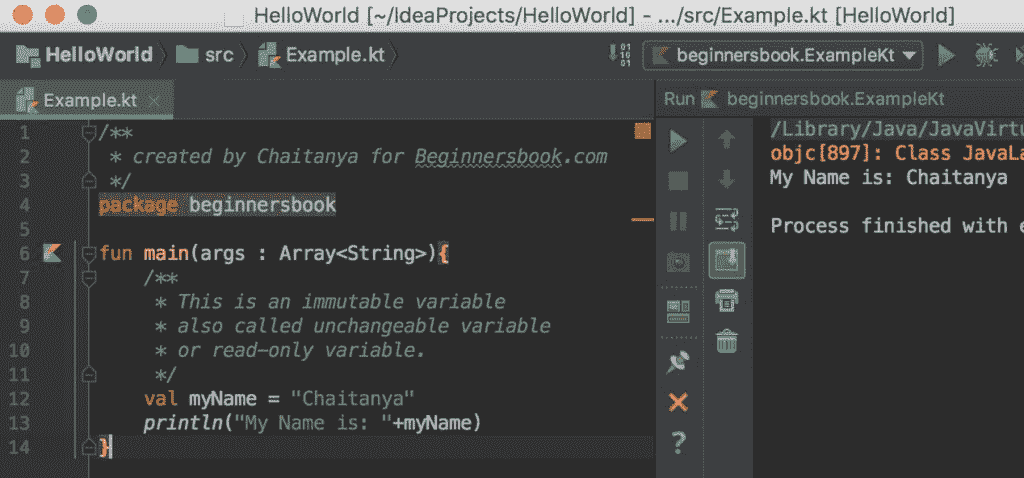Click the underlined 'Beginnersbook' word in comment
This screenshot has height=478, width=1024.
[x=488, y=157]
